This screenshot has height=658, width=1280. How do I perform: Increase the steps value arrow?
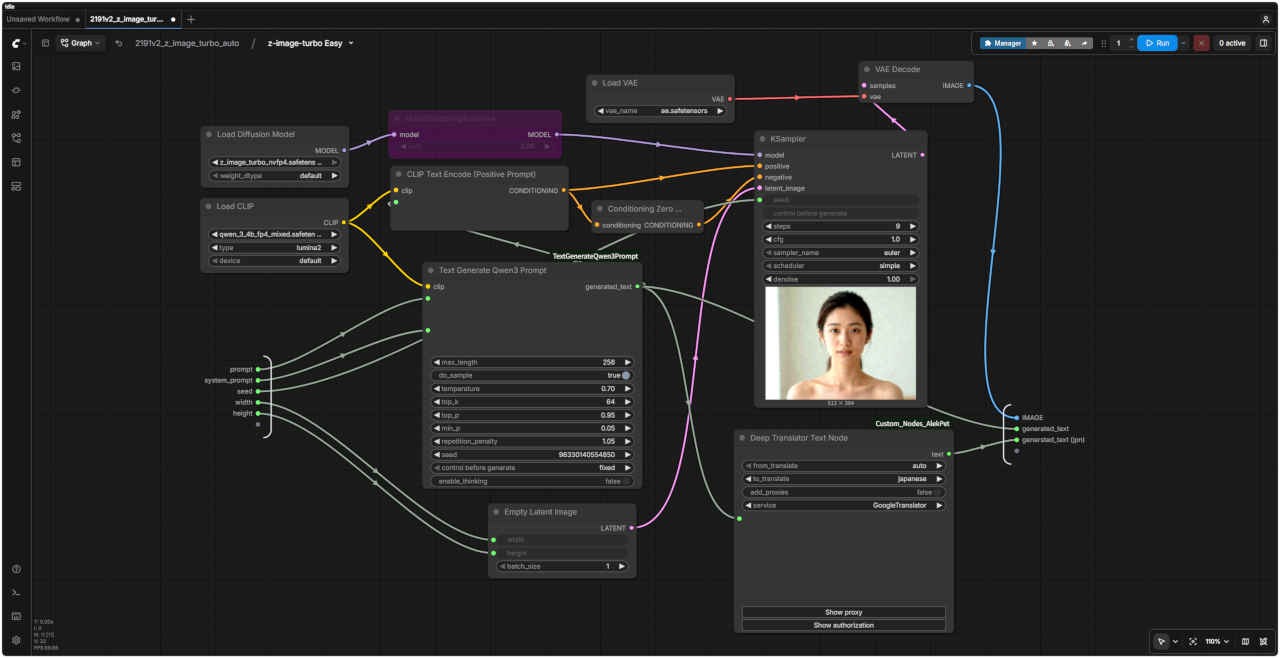(912, 227)
